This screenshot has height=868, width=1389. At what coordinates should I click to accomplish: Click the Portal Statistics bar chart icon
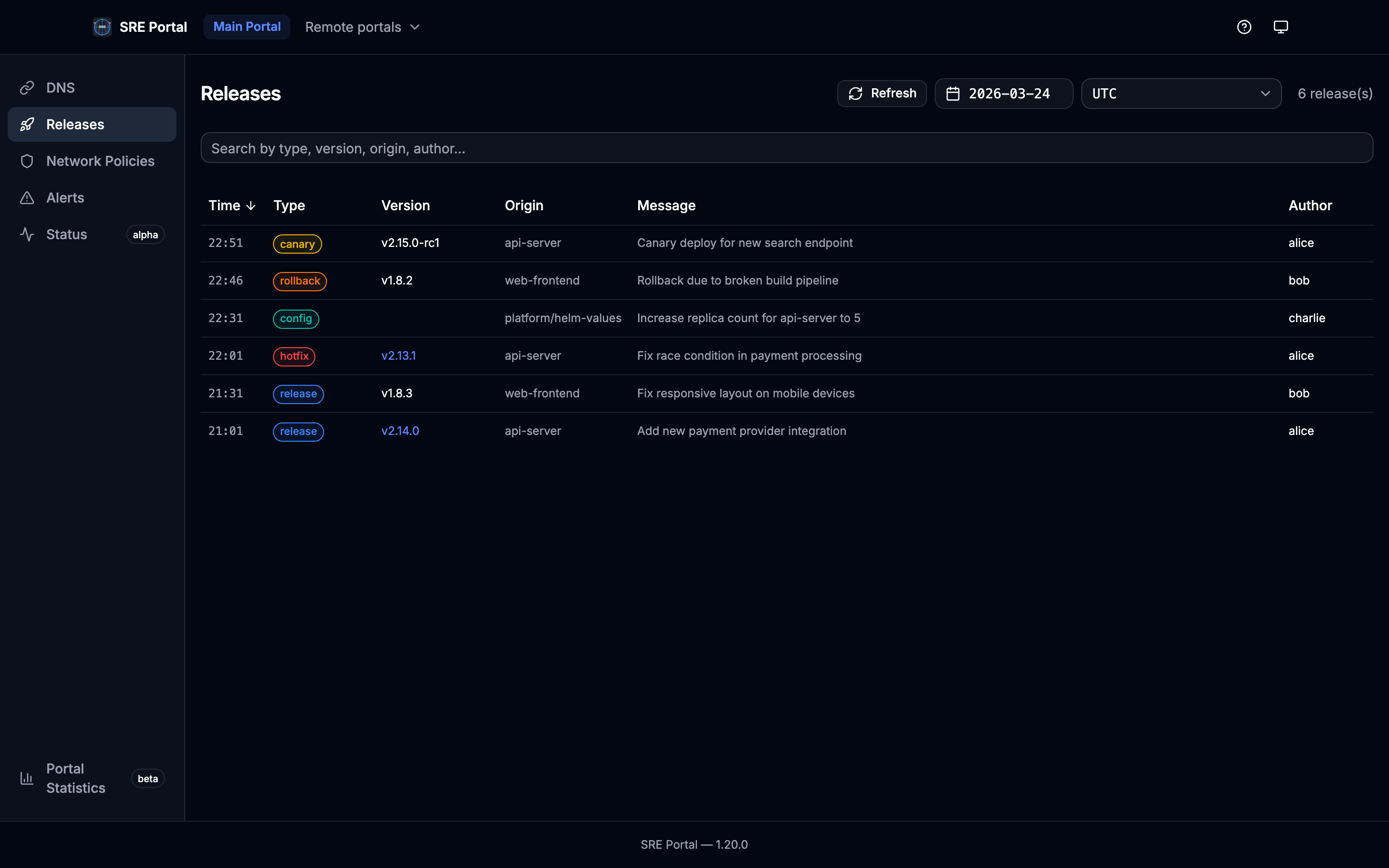pyautogui.click(x=27, y=778)
